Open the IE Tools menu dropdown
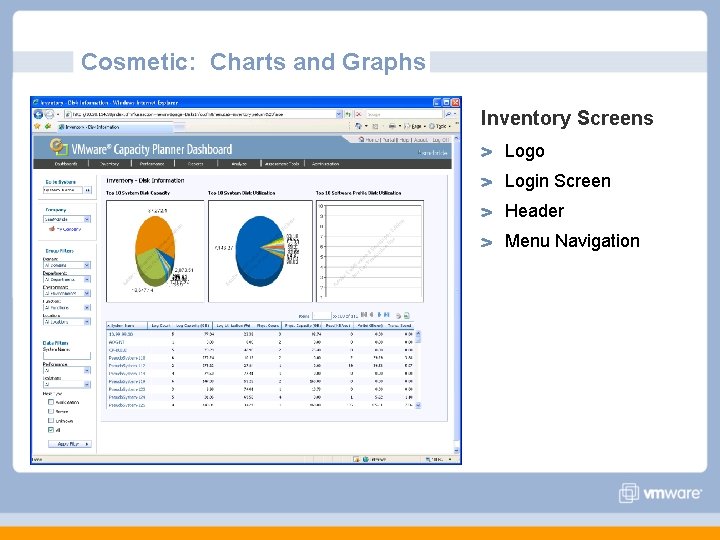The image size is (720, 540). pos(440,126)
